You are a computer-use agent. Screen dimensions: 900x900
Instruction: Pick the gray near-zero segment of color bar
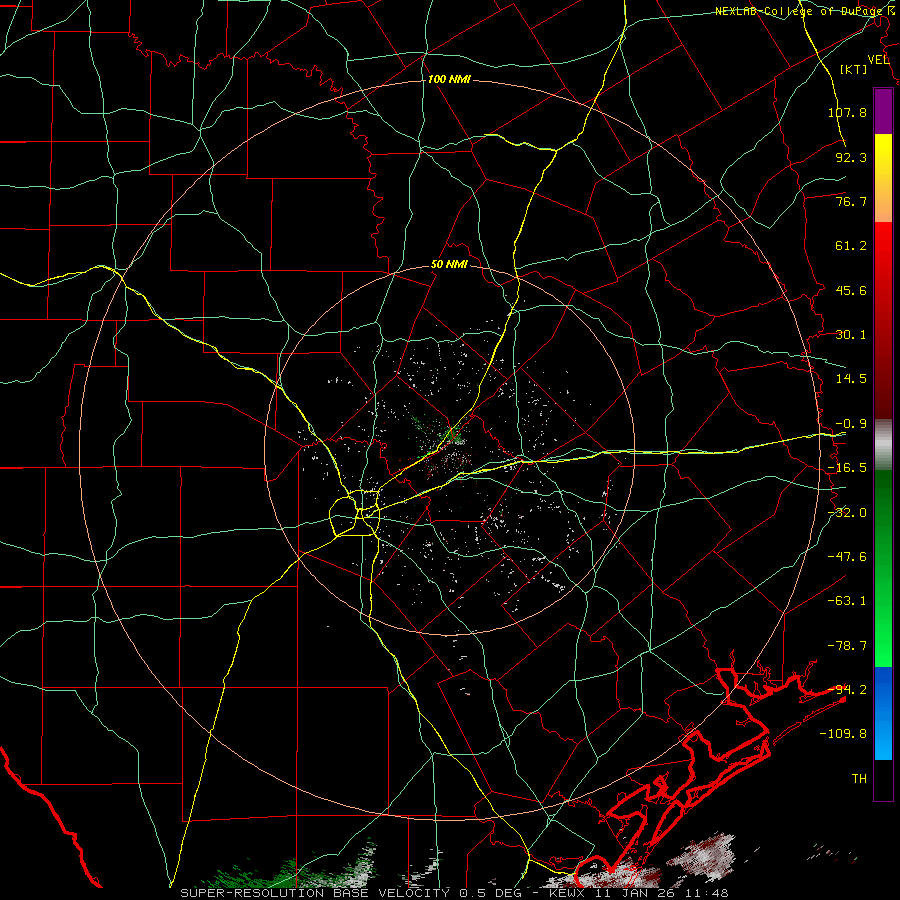pyautogui.click(x=883, y=444)
